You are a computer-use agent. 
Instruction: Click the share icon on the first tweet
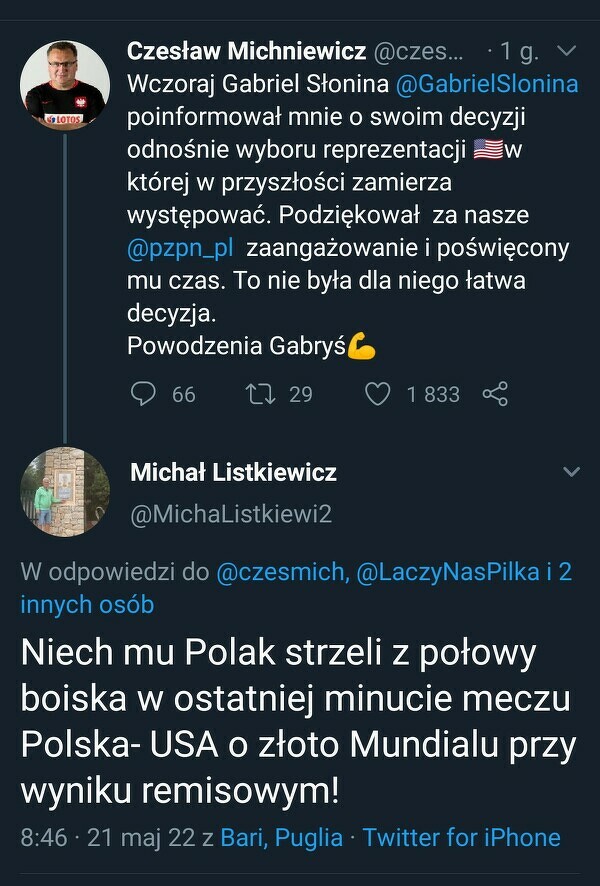pyautogui.click(x=495, y=394)
